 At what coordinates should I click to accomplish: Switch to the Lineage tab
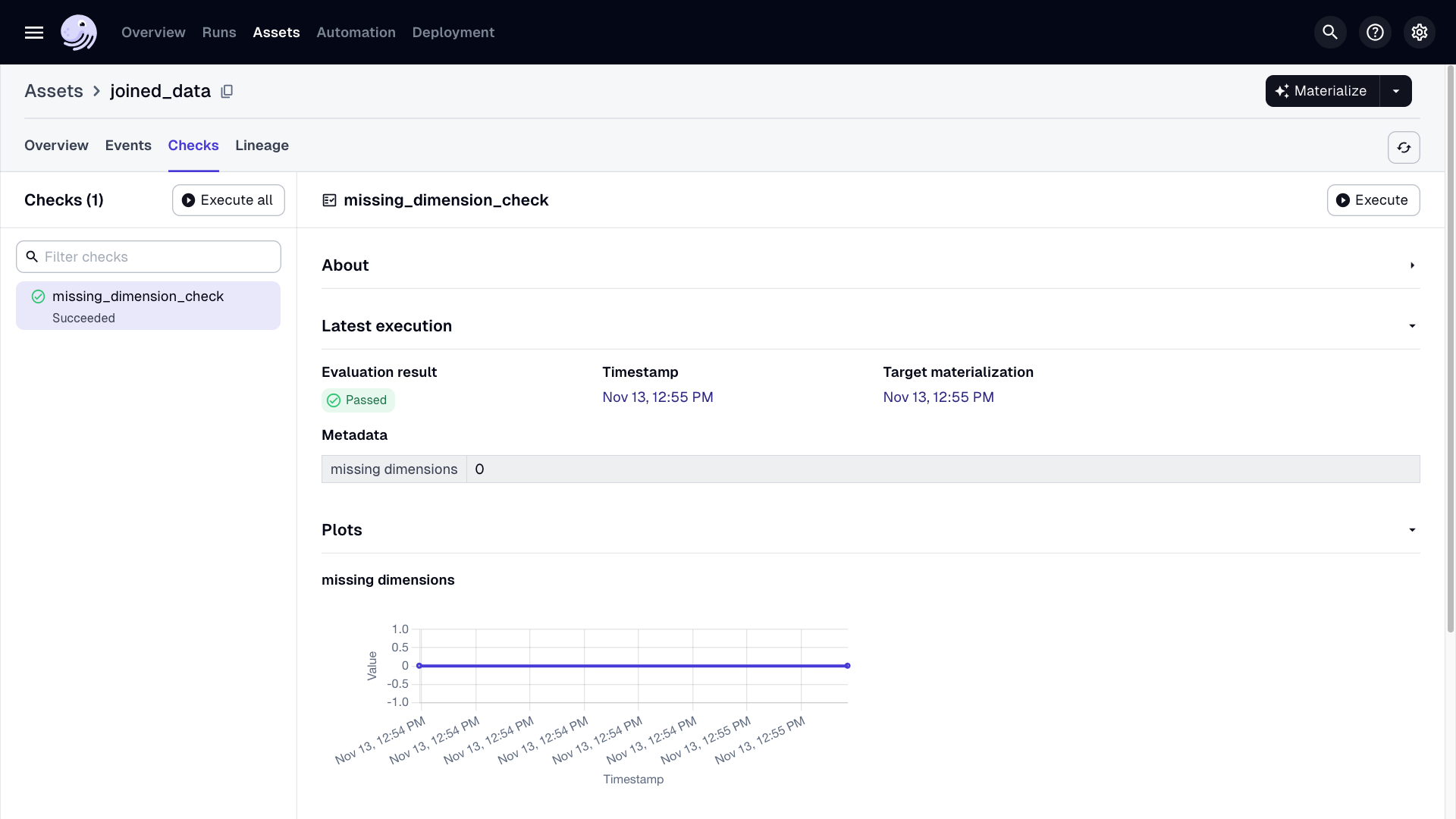point(262,146)
